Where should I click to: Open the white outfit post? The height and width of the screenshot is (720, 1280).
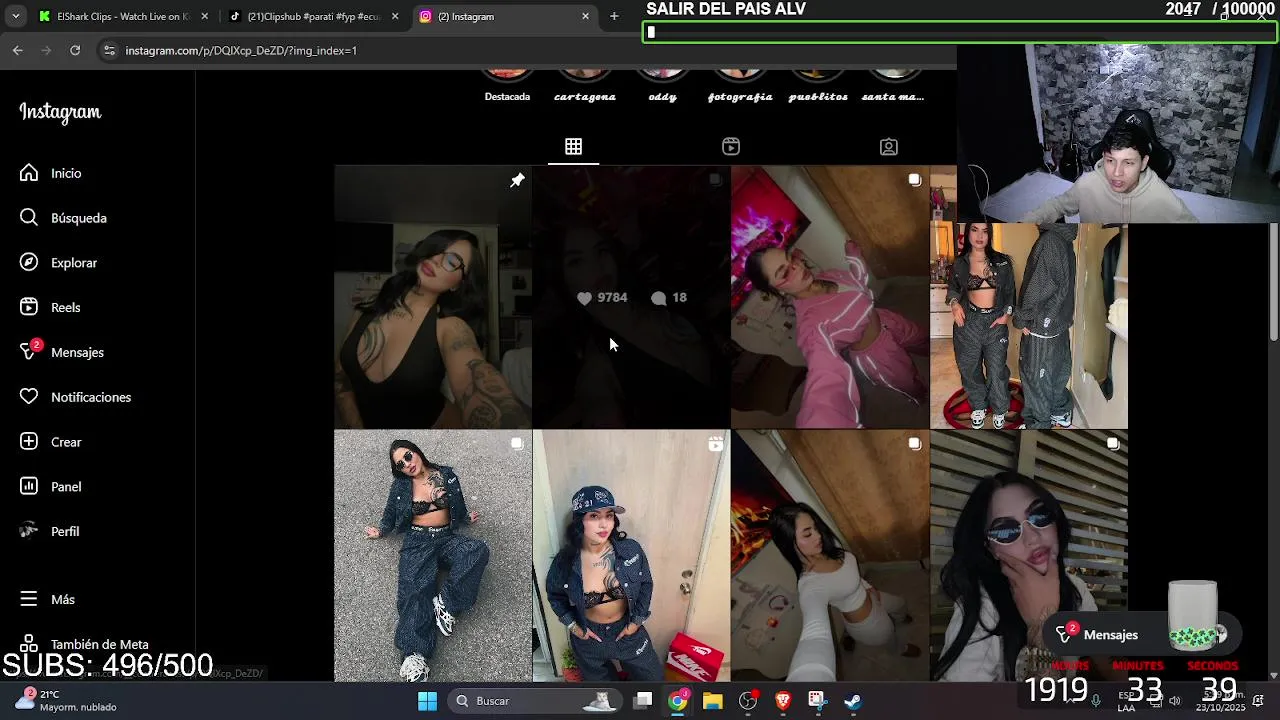(x=830, y=556)
